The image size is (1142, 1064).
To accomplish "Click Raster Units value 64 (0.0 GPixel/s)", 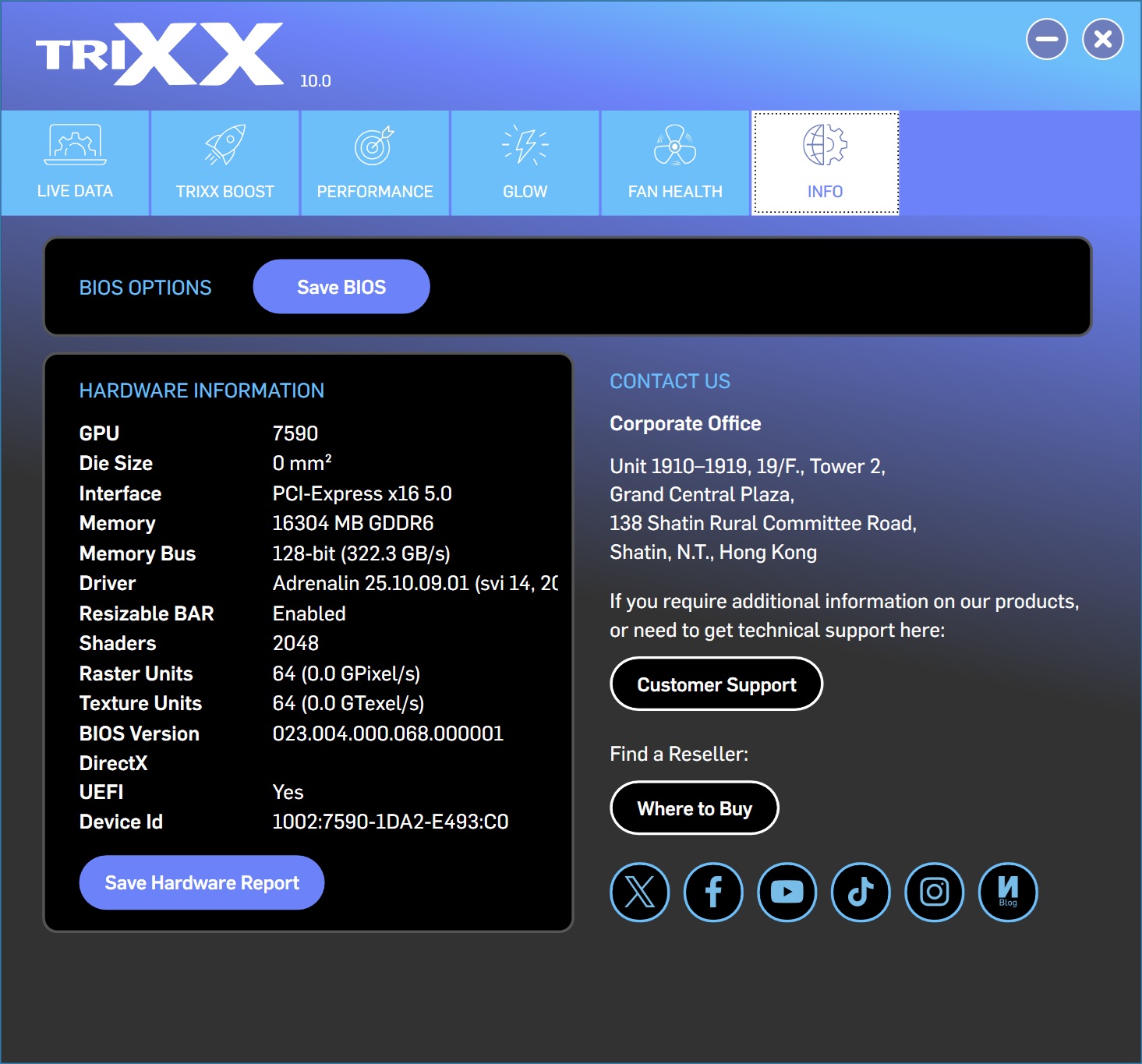I will 347,673.
